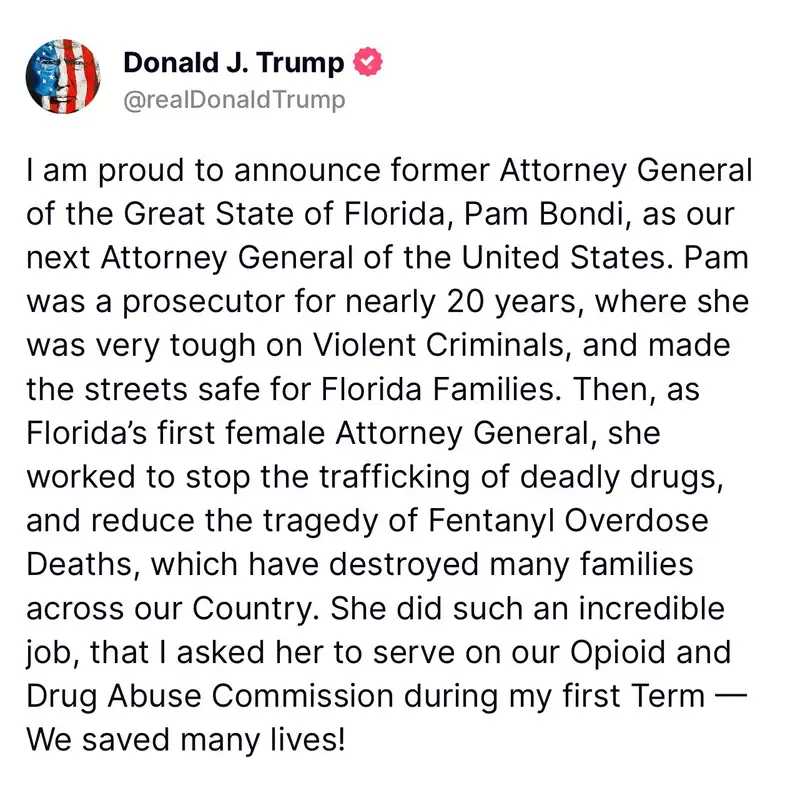This screenshot has width=800, height=789.
Task: Open the @realDonaldTrump handle link
Action: (234, 99)
